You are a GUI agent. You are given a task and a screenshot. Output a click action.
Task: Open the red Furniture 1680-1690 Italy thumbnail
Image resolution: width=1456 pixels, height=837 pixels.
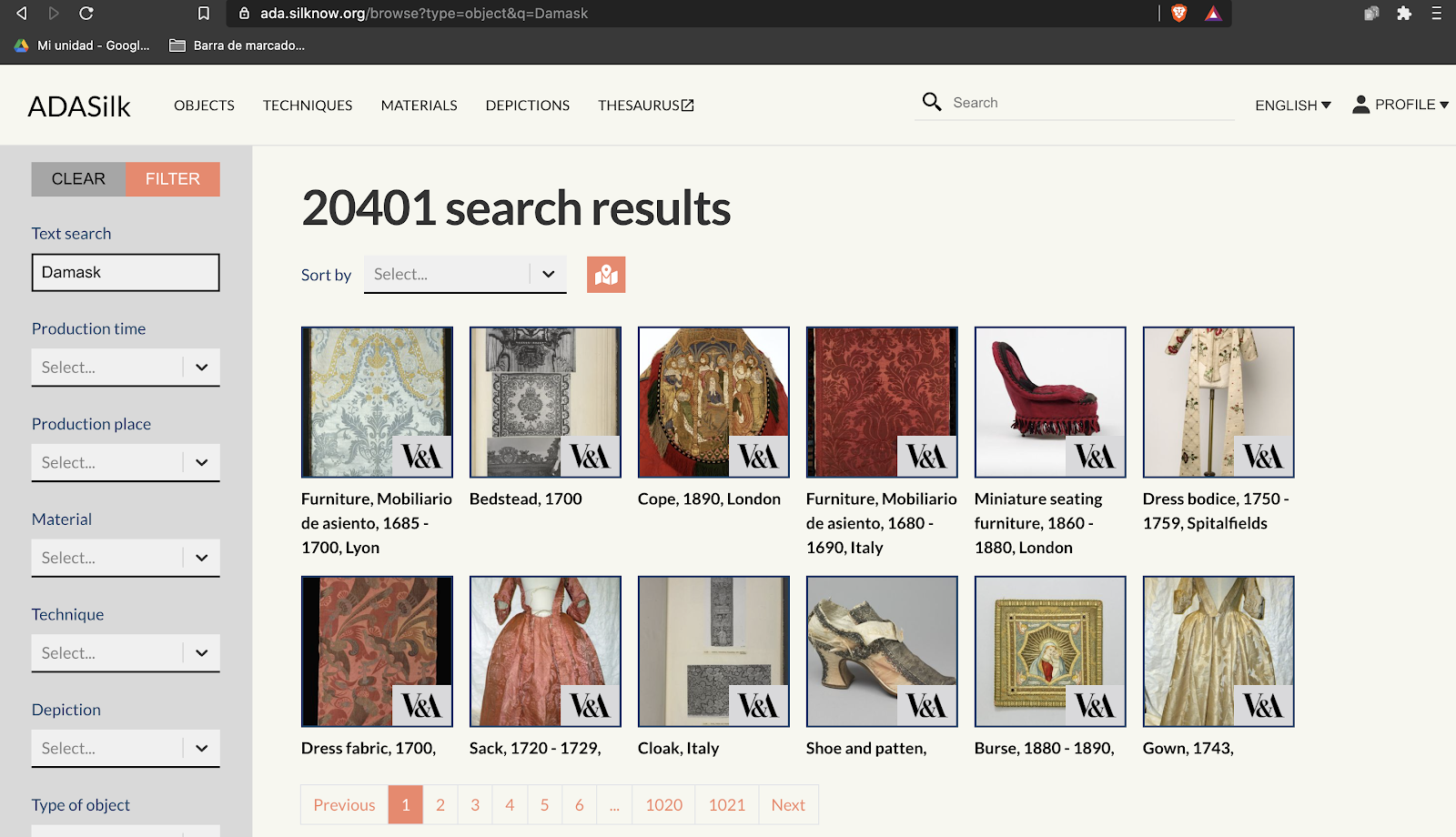pyautogui.click(x=882, y=402)
